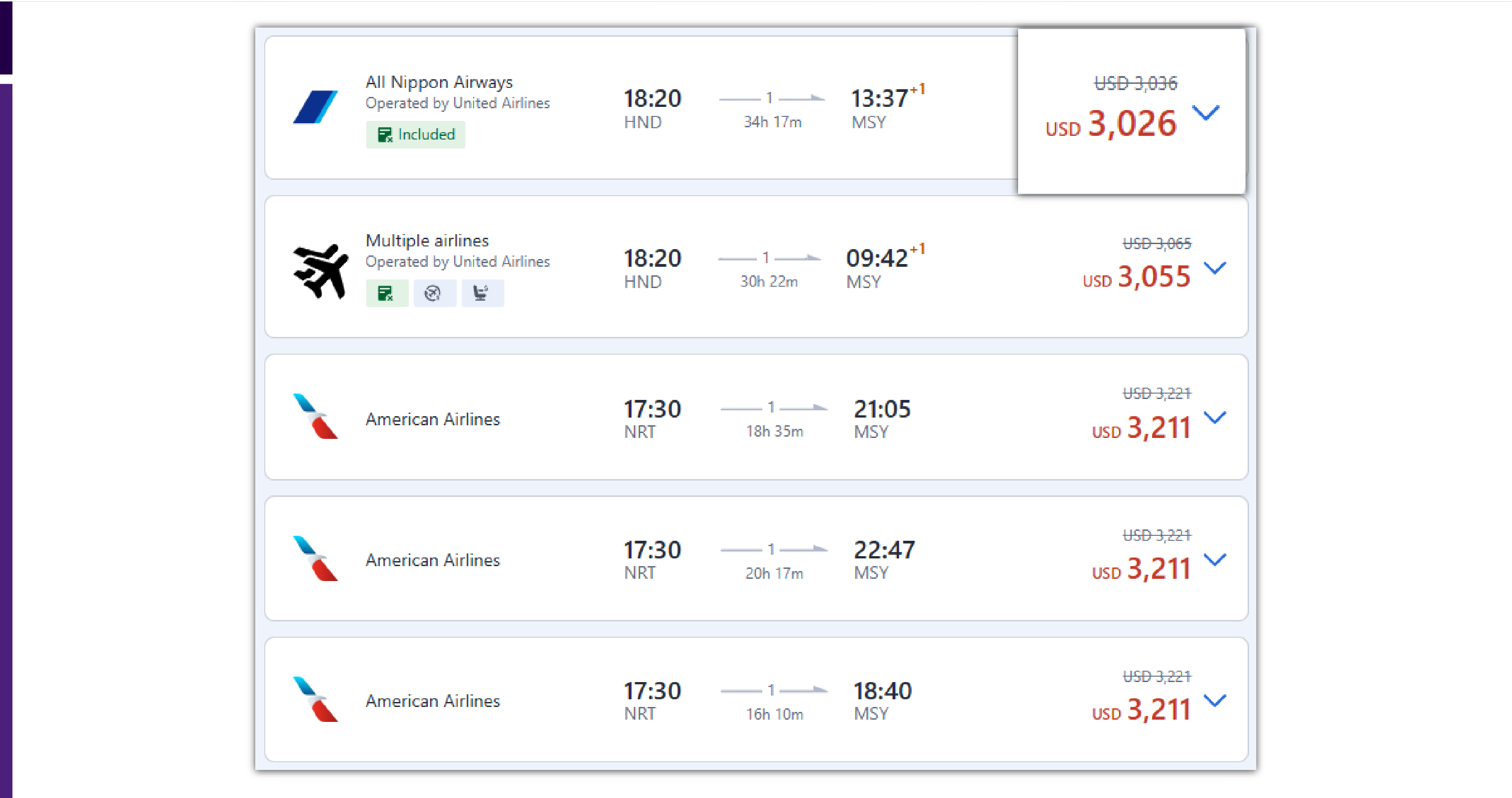Expand the USD 3,055 fare chevron
Screen dimensions: 1512x798
[1215, 269]
